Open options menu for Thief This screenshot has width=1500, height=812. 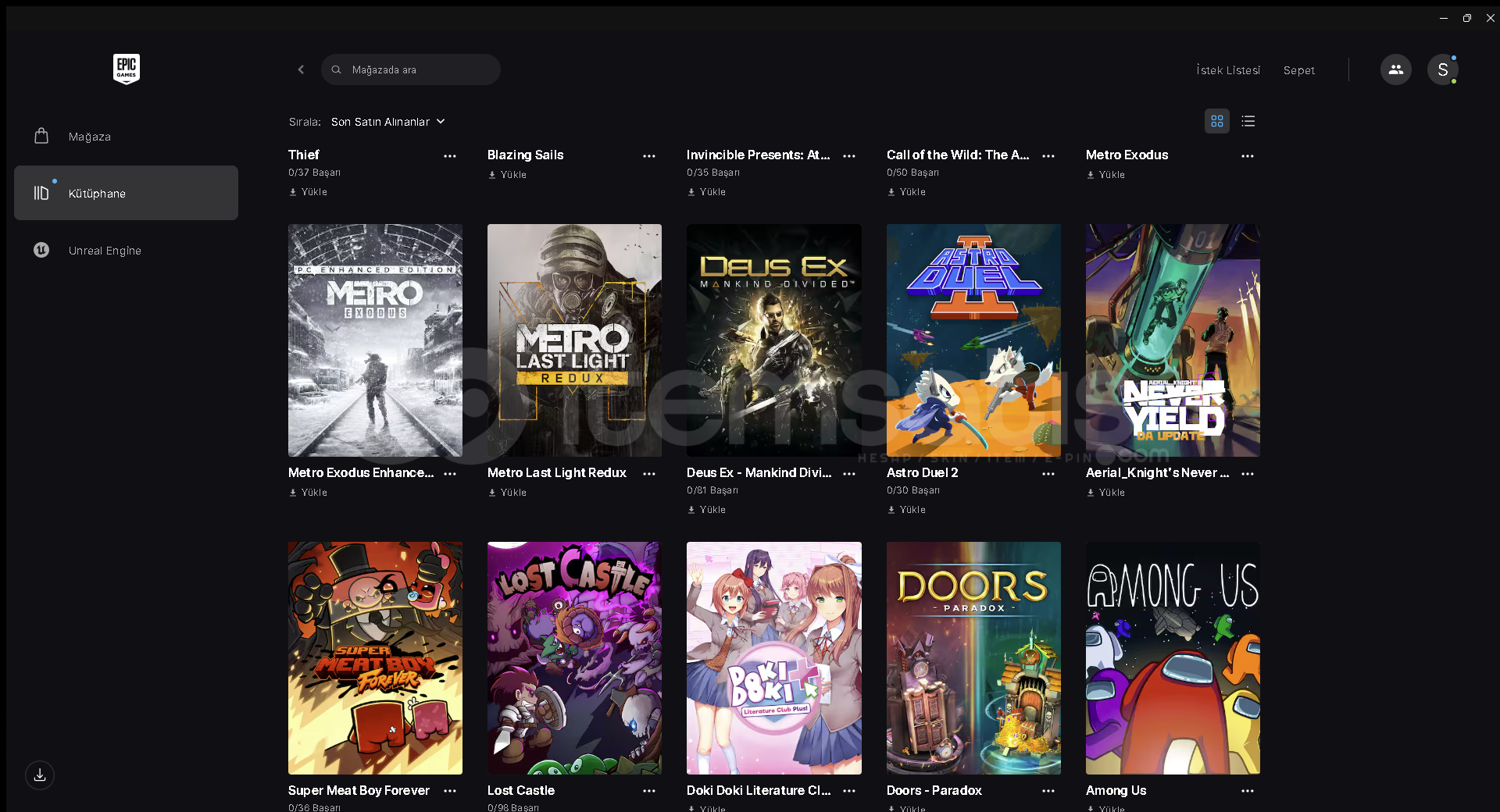[x=450, y=156]
